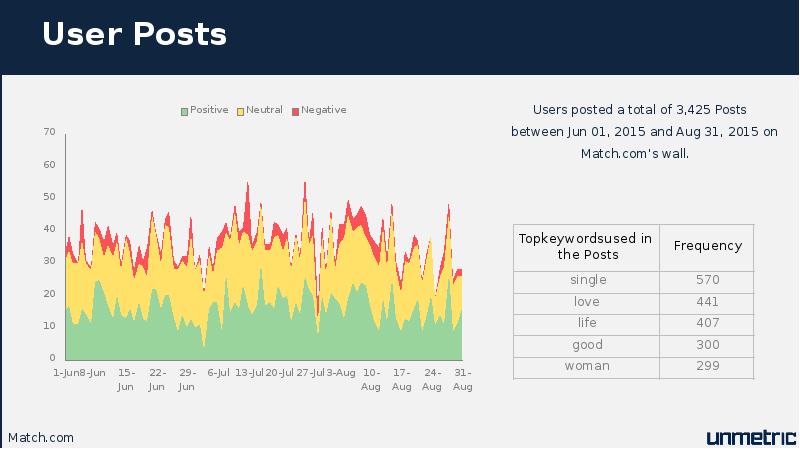Image resolution: width=800 pixels, height=449 pixels.
Task: Select the Positive legend label
Action: [209, 110]
